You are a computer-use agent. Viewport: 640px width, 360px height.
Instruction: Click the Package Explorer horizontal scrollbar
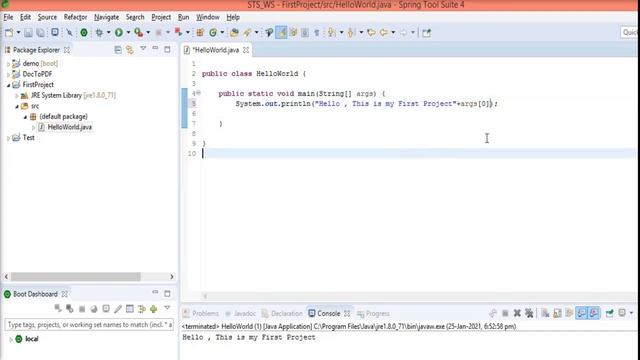[76, 277]
